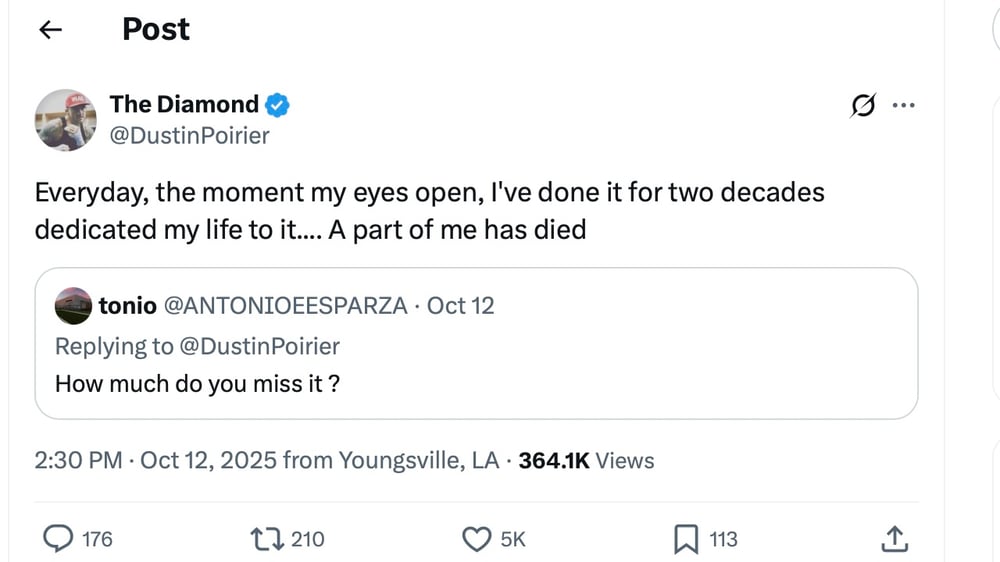This screenshot has width=1000, height=562.
Task: Click The Diamond display name
Action: (x=184, y=104)
